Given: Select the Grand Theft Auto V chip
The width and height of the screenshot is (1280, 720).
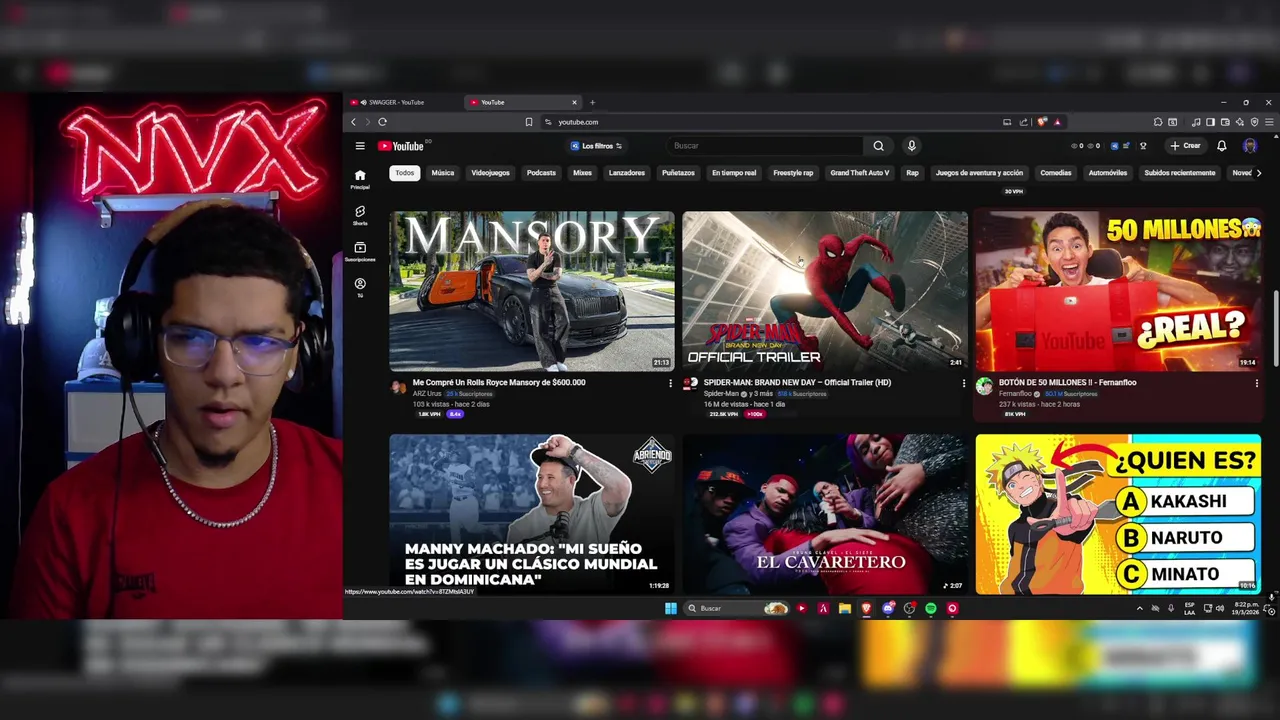Looking at the screenshot, I should (859, 173).
